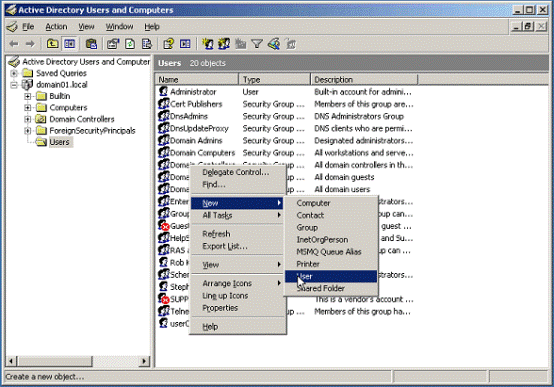554x387 pixels.
Task: Select the Domain Computers row
Action: [x=286, y=153]
